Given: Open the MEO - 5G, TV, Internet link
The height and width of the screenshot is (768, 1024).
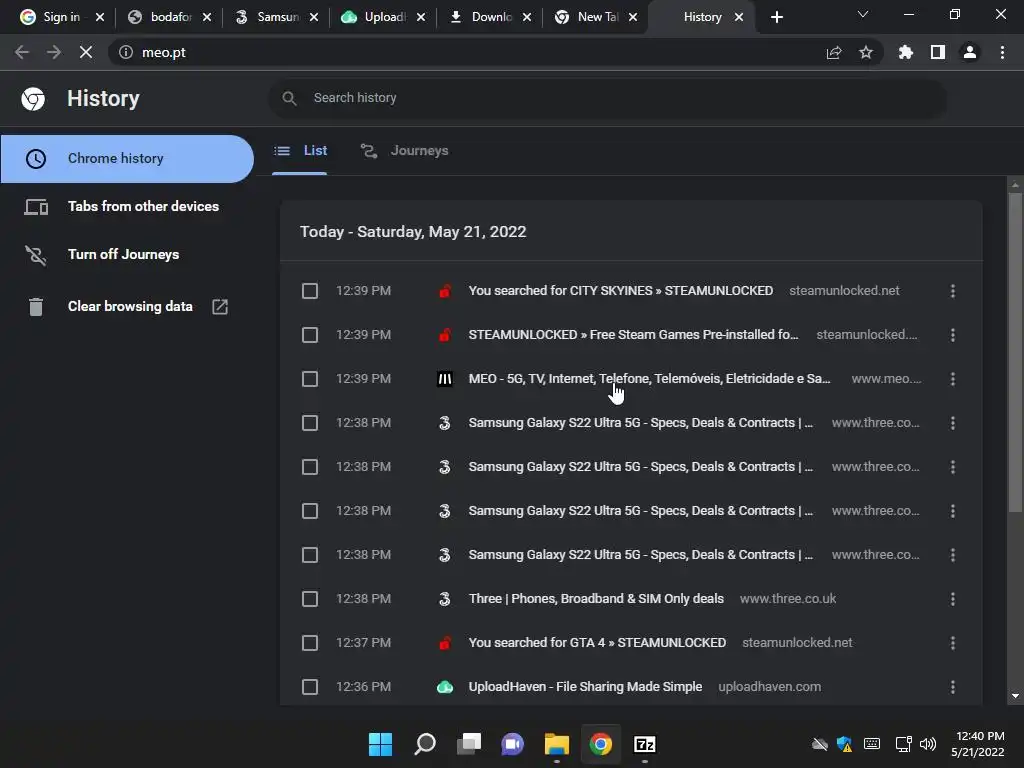Looking at the screenshot, I should (649, 379).
